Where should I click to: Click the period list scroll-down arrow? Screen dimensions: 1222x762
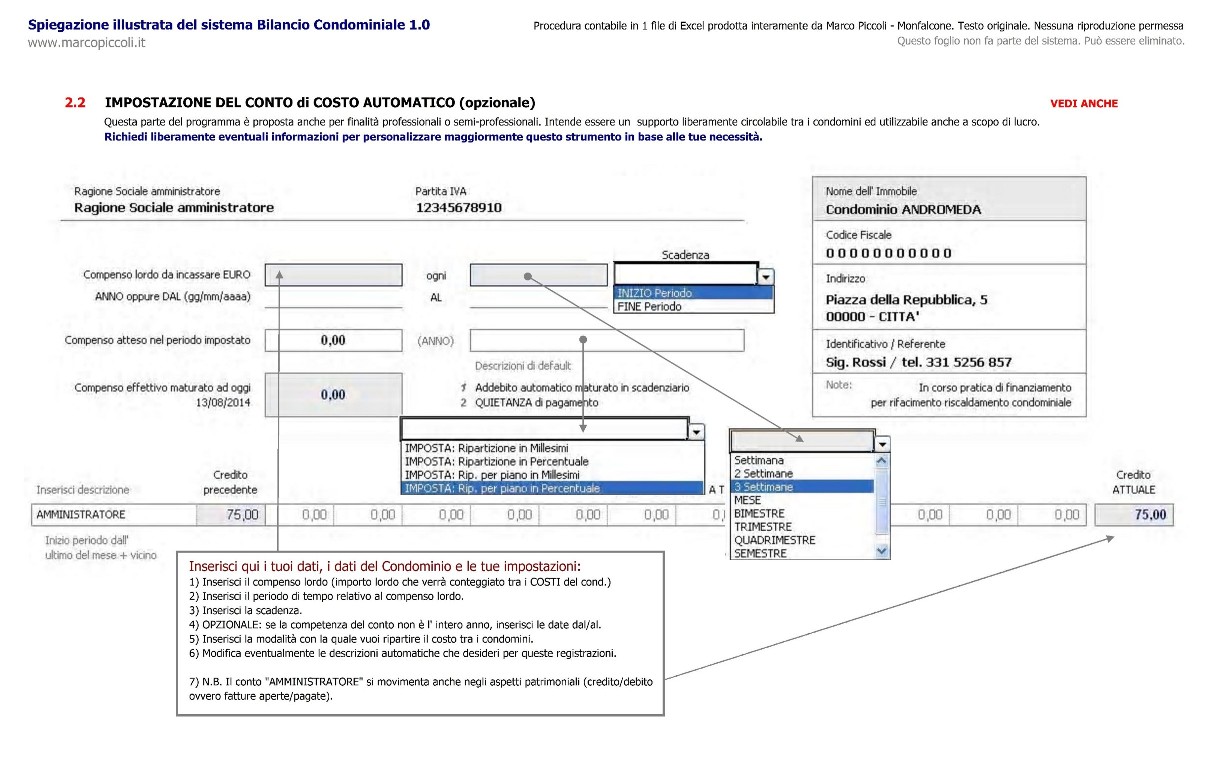(x=882, y=551)
